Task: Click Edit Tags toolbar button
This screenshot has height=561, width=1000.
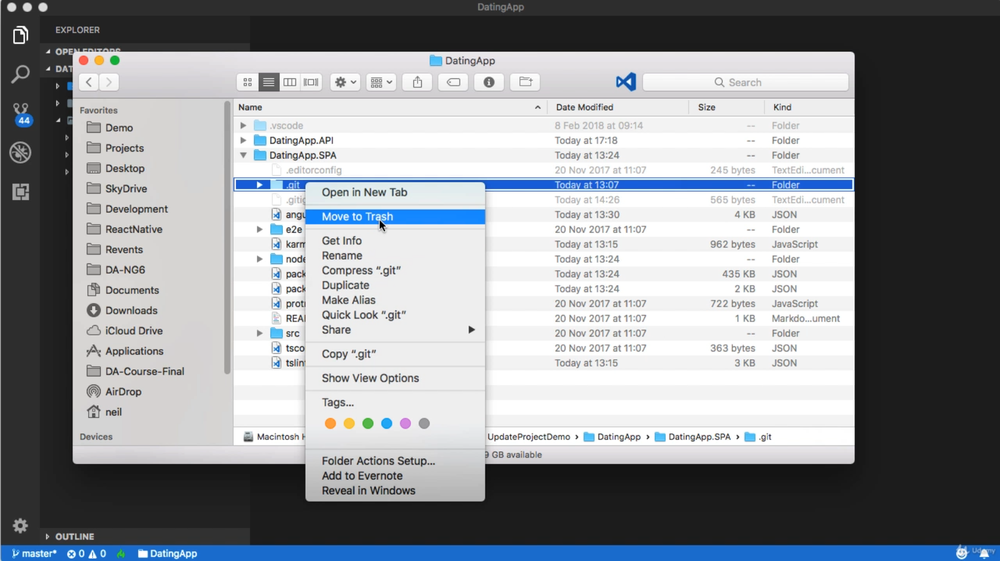Action: pos(453,82)
